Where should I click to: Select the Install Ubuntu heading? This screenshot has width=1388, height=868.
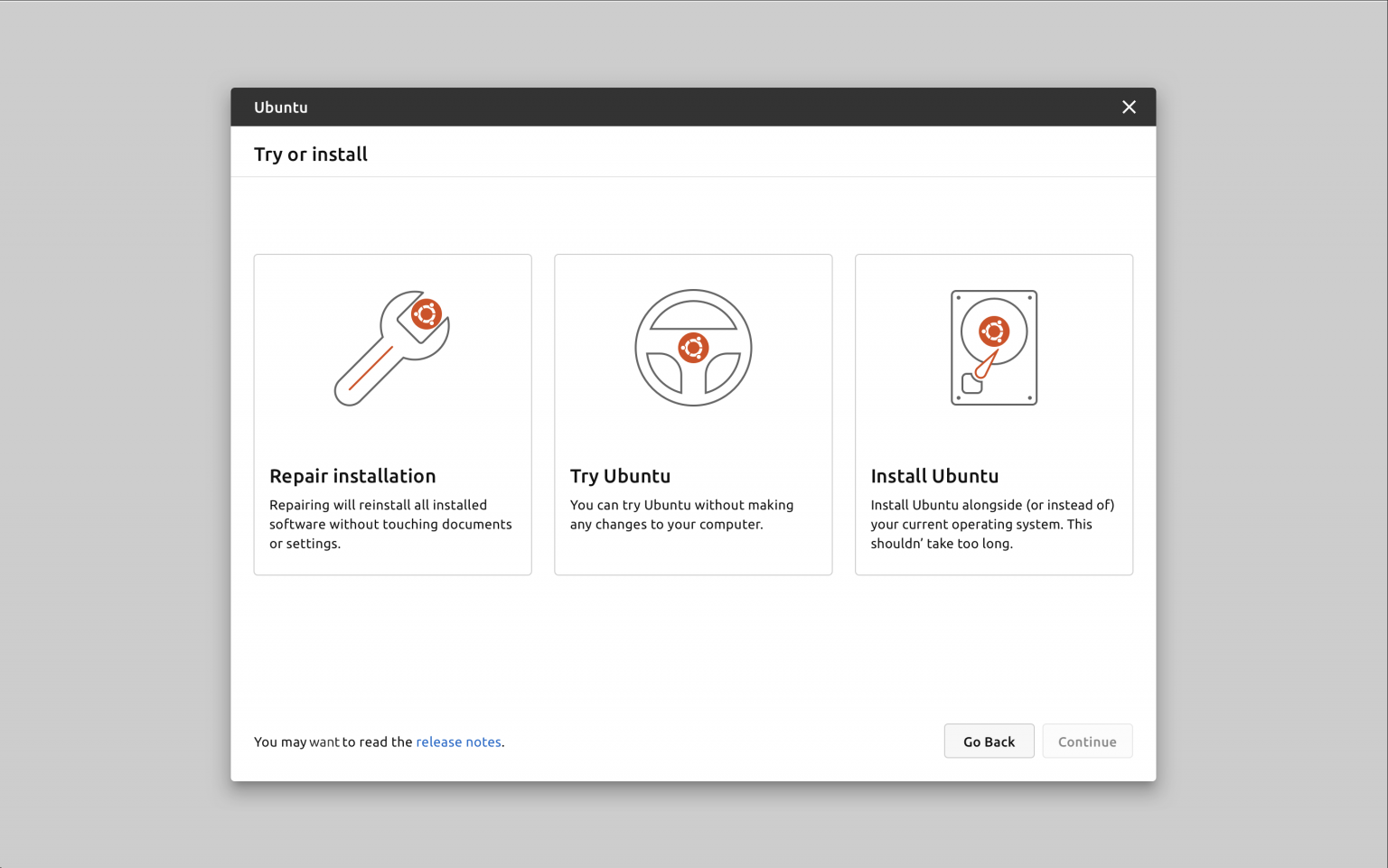(934, 476)
